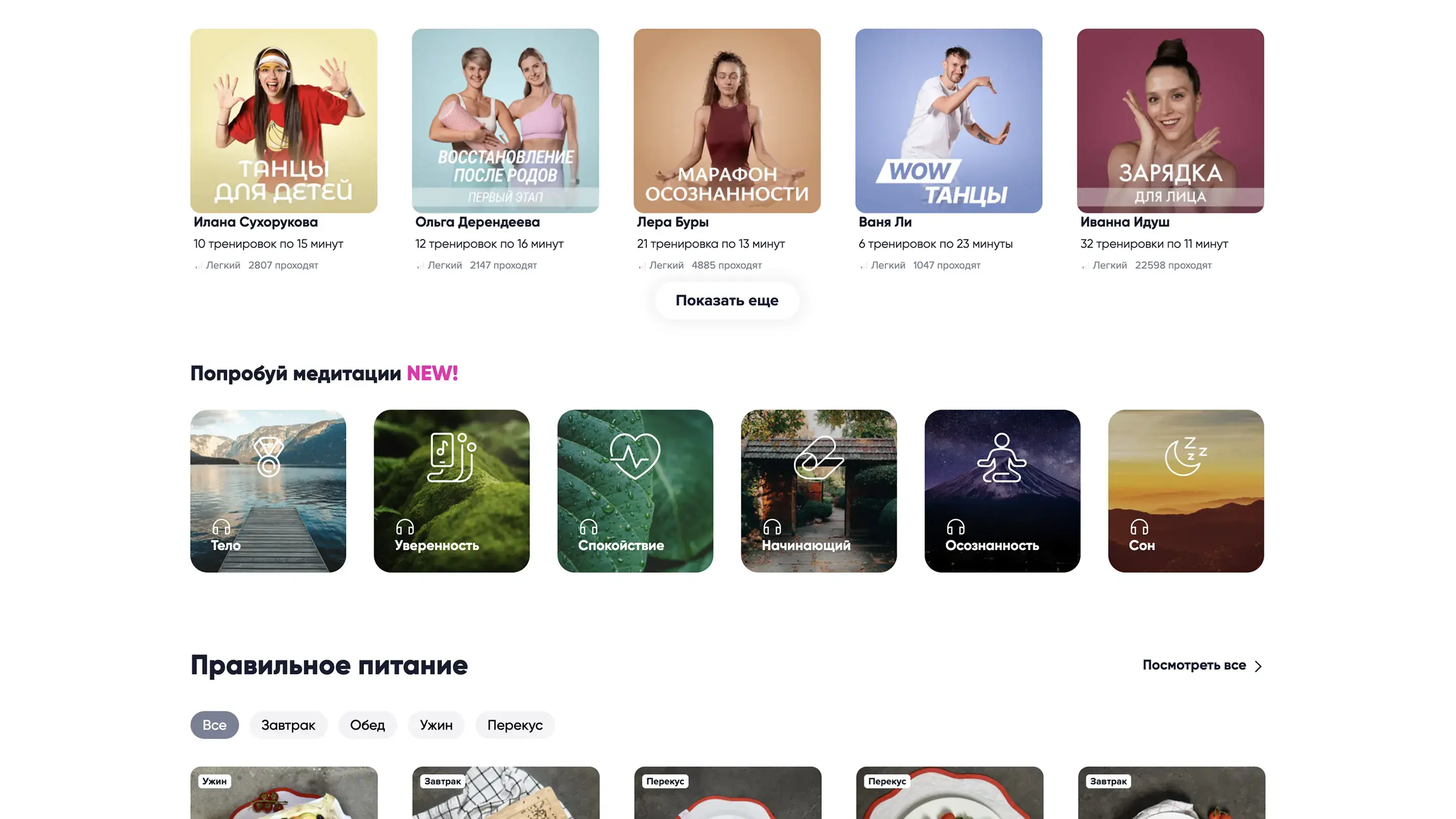
Task: Open the Сон moon sleep icon
Action: pos(1186,456)
